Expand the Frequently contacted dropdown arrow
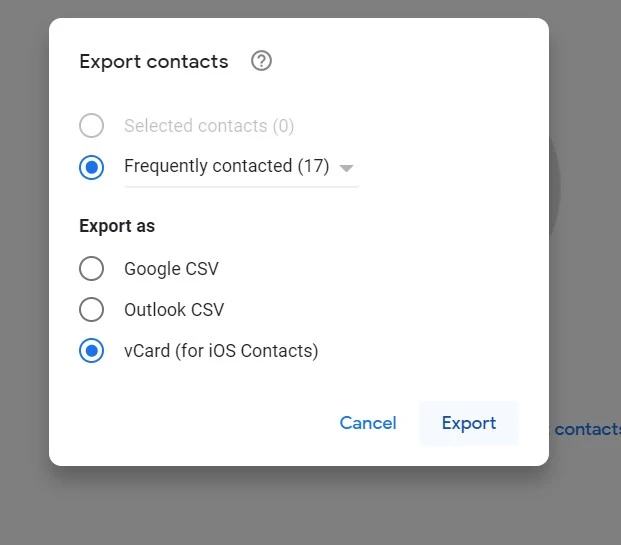This screenshot has height=545, width=621. (x=346, y=168)
